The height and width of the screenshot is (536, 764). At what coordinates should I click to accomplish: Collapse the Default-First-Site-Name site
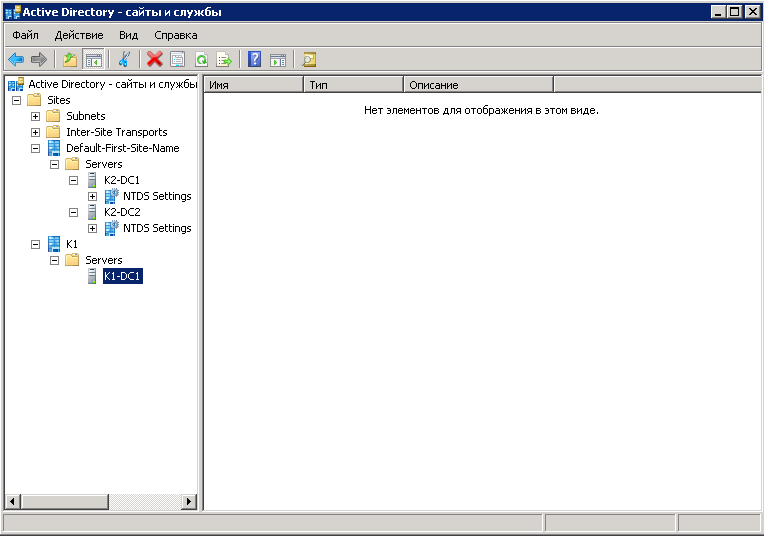[36, 149]
